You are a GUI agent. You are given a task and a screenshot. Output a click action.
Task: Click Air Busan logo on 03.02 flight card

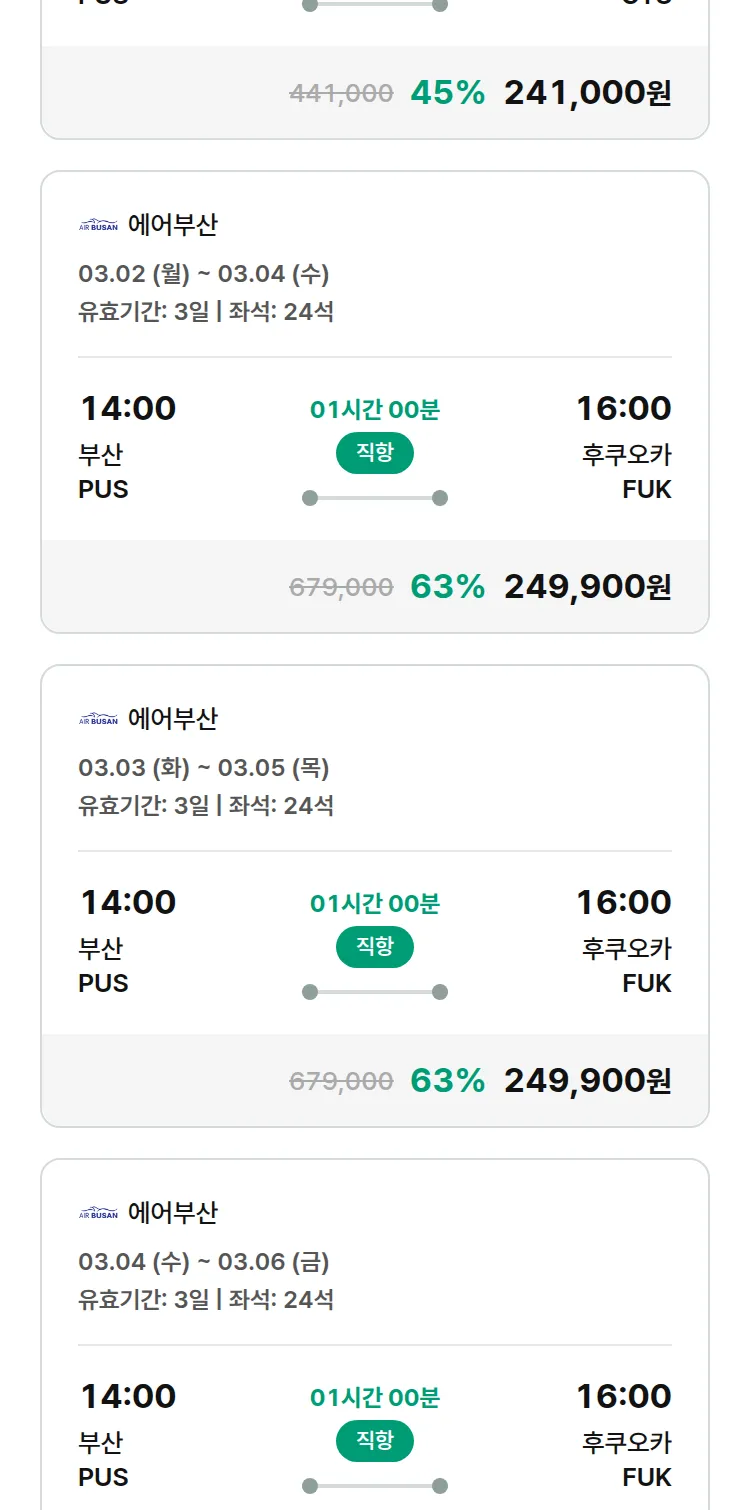[x=98, y=225]
